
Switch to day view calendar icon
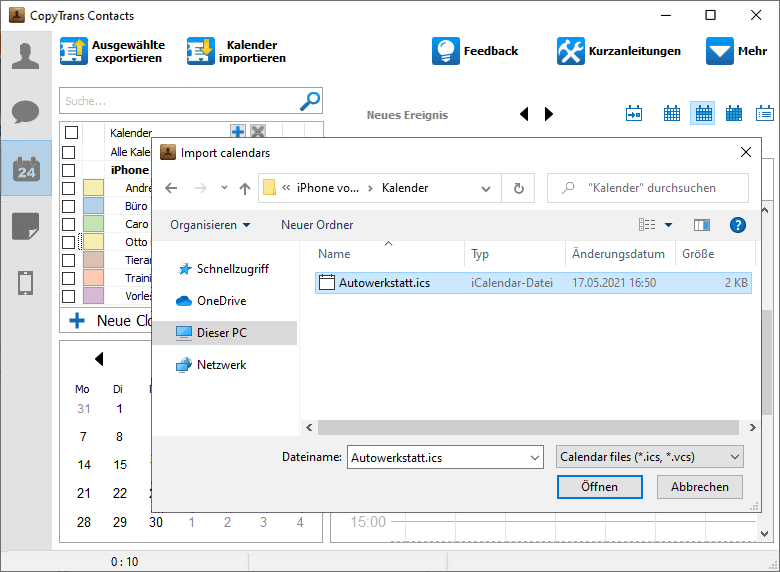(672, 113)
